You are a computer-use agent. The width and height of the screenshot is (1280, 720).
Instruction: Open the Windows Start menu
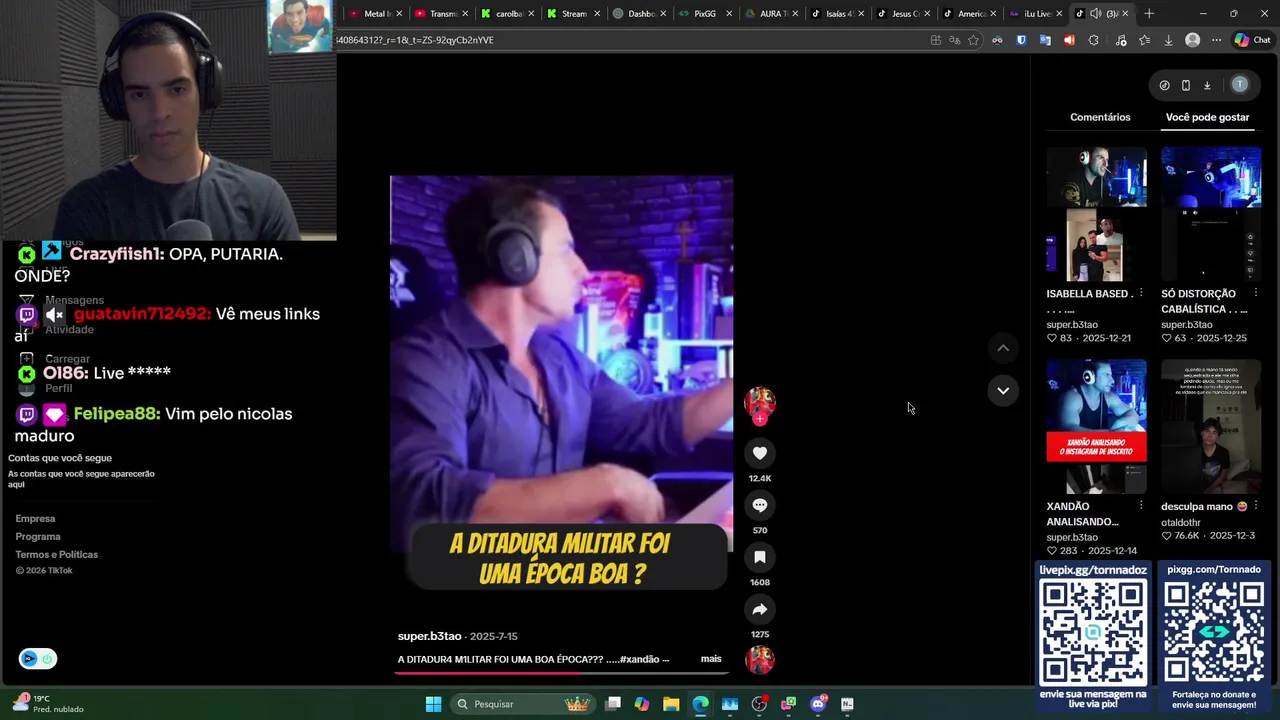(433, 704)
